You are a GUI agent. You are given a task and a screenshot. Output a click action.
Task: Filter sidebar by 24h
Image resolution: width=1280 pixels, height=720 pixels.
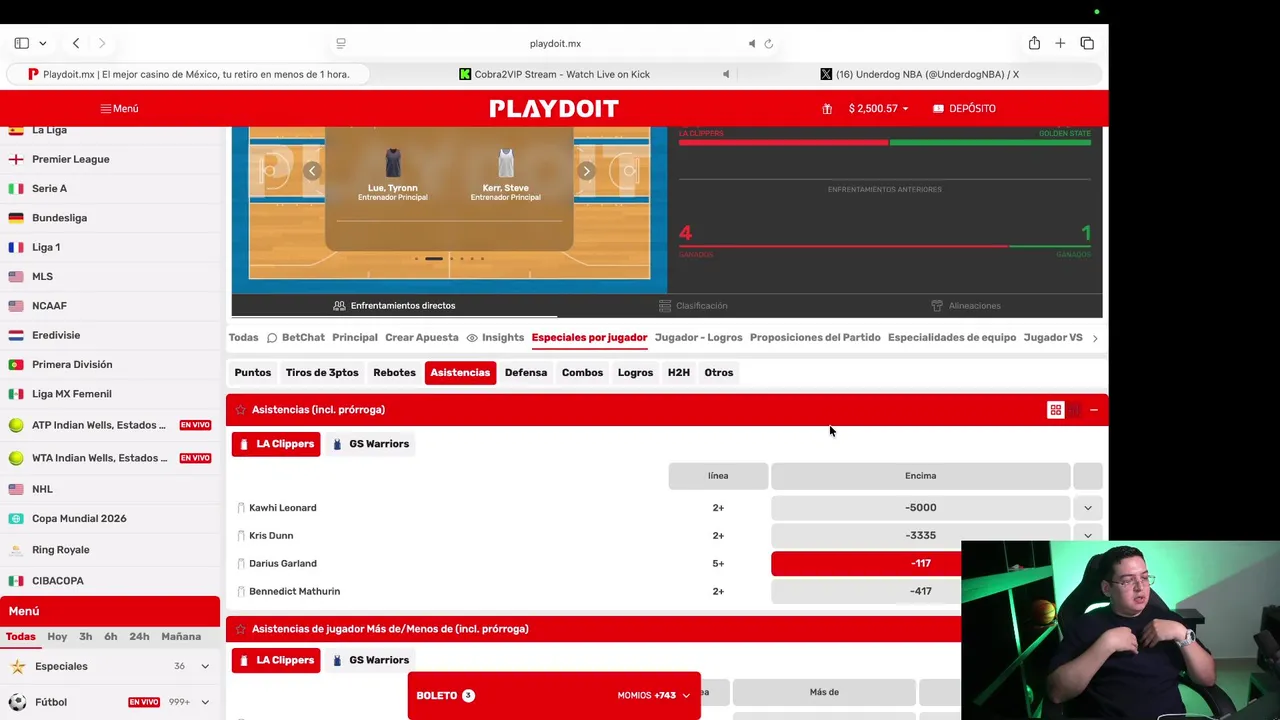139,636
